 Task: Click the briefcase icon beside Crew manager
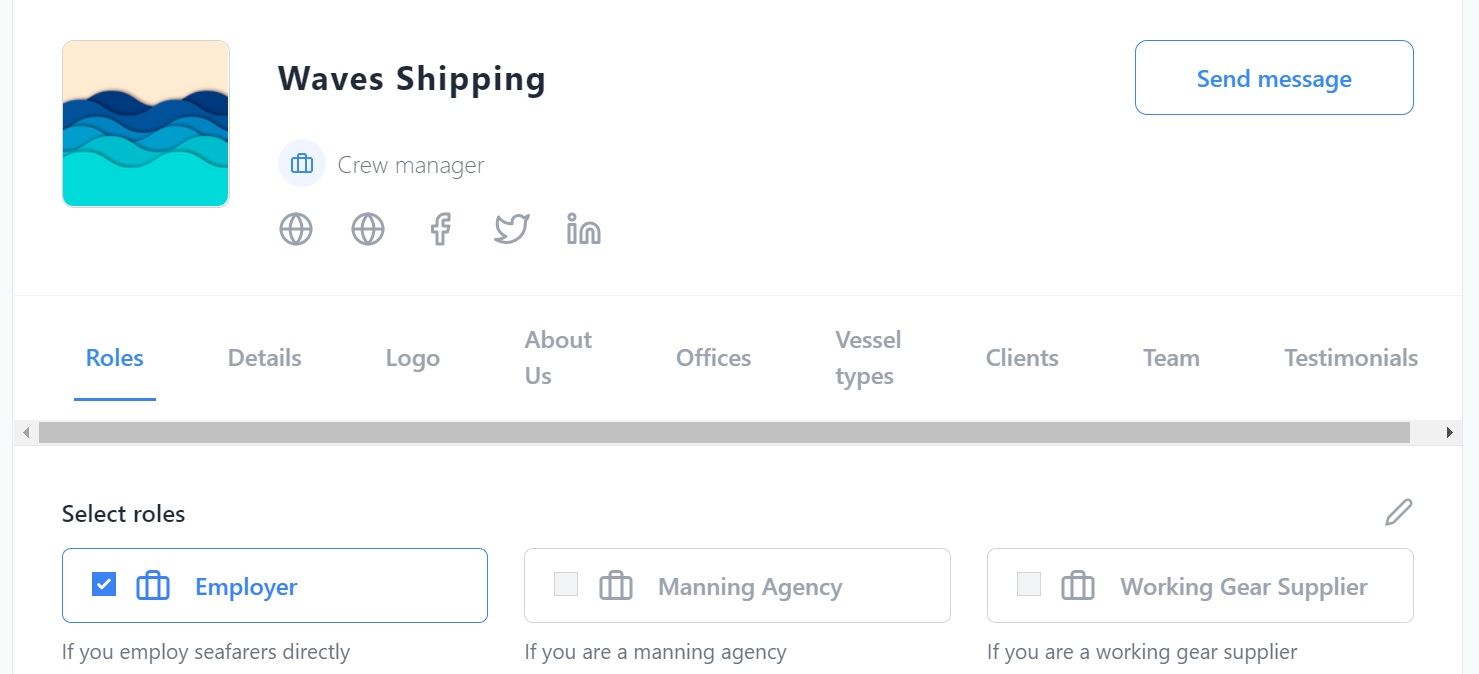302,164
